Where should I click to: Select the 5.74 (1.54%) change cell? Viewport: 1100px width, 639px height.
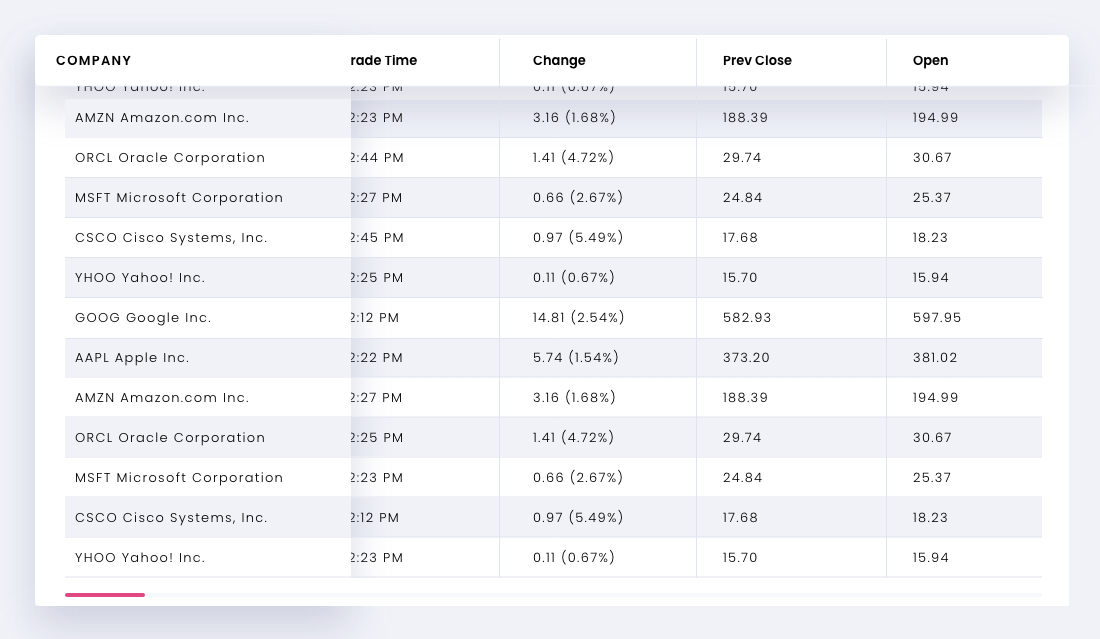[576, 358]
